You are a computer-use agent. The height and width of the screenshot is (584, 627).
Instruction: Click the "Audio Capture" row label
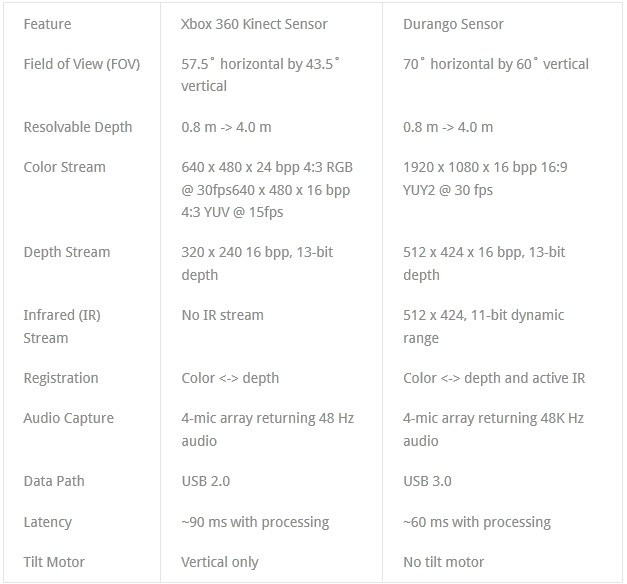click(68, 418)
